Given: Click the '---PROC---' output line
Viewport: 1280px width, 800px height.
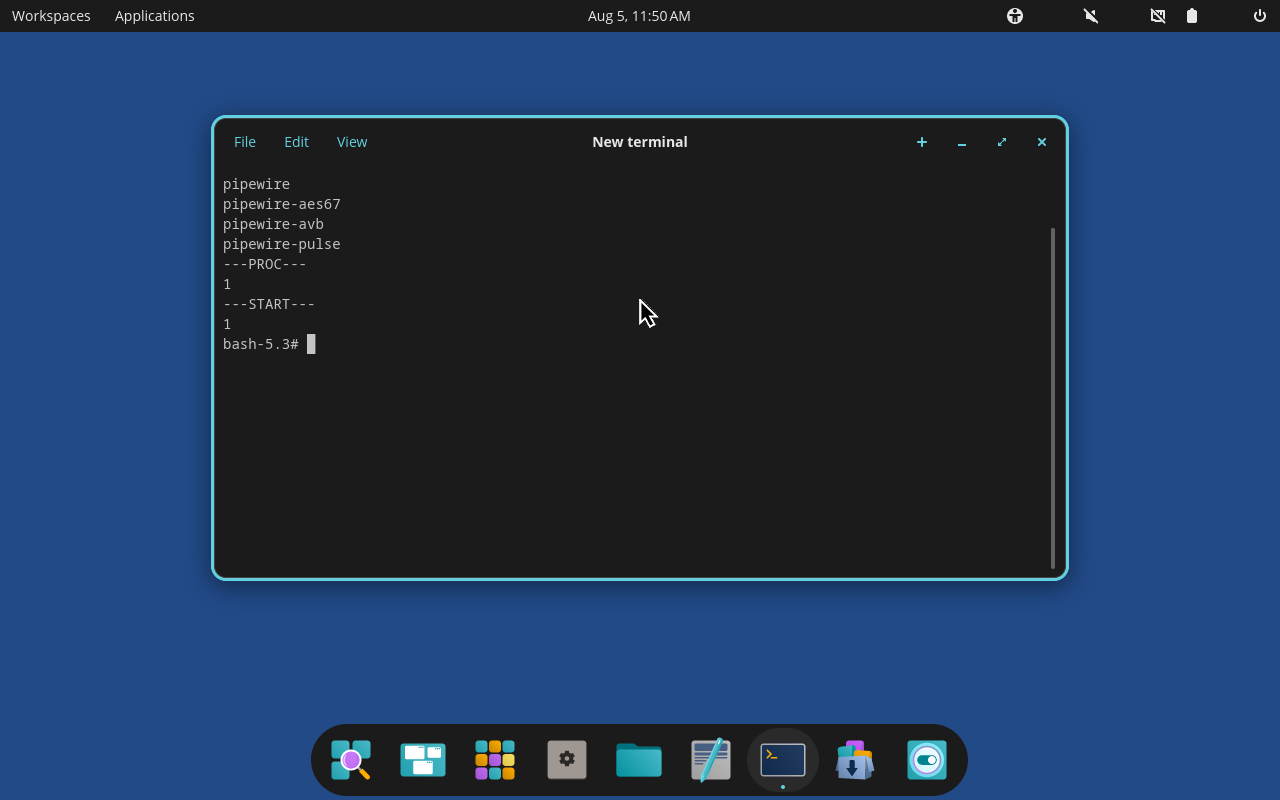Looking at the screenshot, I should coord(265,264).
